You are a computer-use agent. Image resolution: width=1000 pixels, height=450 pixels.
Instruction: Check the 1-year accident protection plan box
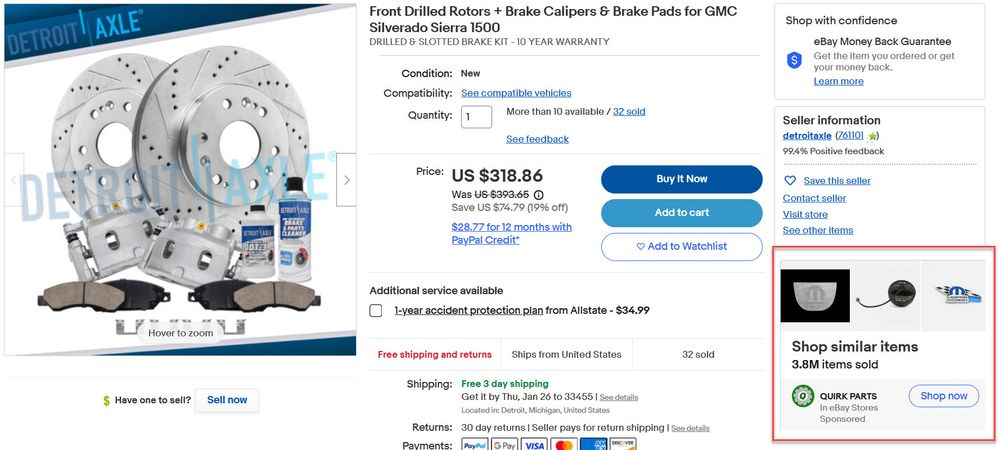[376, 310]
